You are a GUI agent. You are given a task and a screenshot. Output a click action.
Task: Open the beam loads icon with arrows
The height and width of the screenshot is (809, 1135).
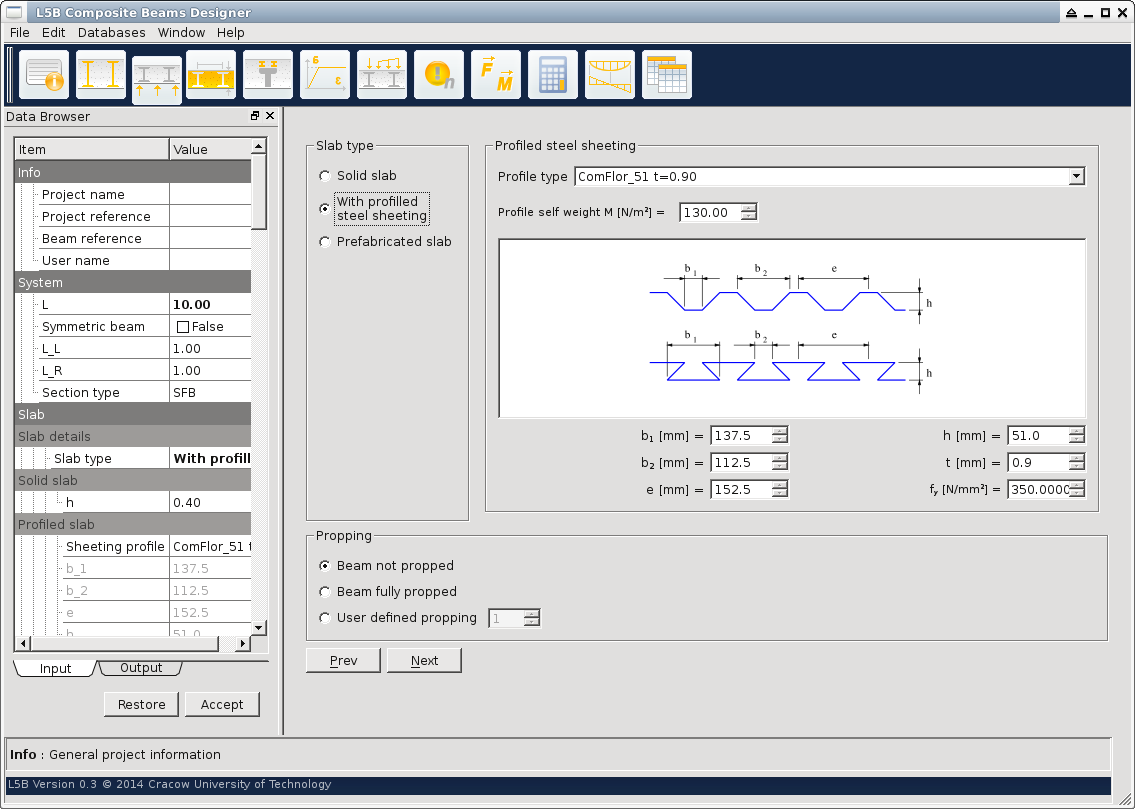point(382,75)
